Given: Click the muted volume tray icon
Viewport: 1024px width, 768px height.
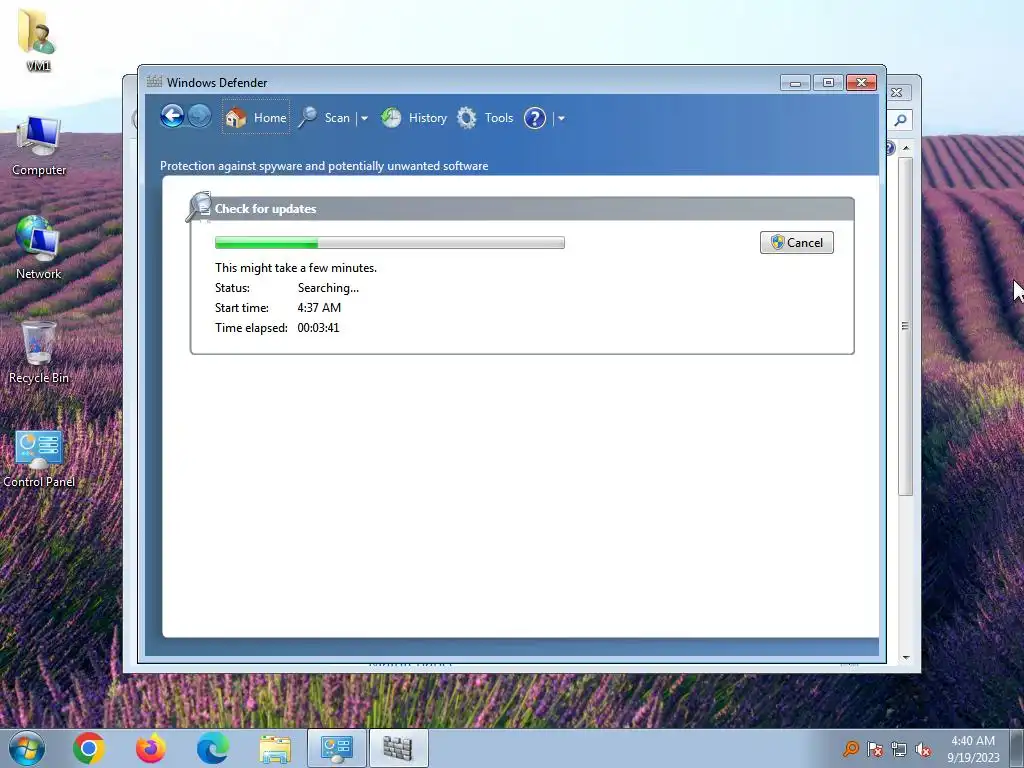Looking at the screenshot, I should pyautogui.click(x=923, y=749).
